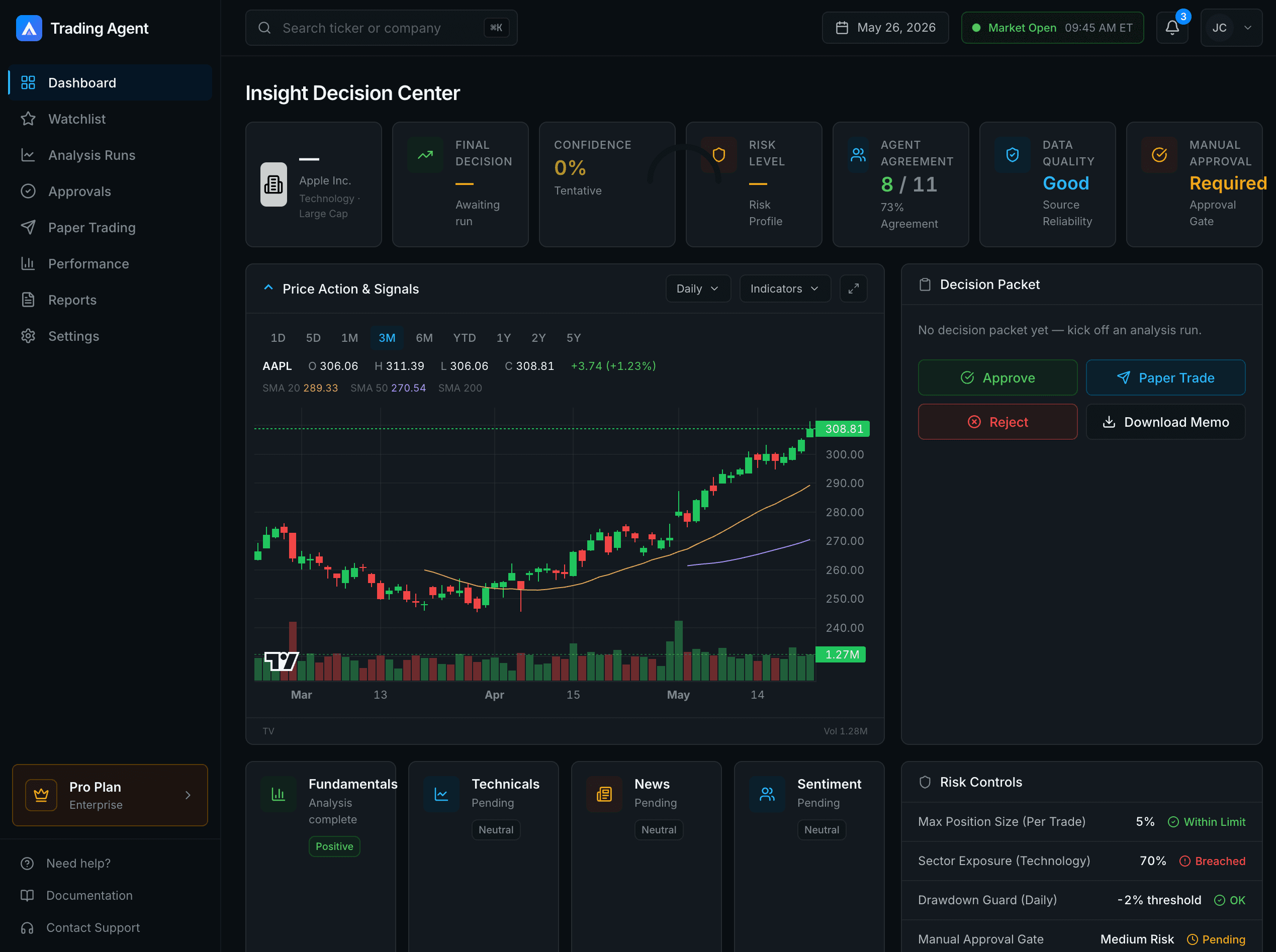
Task: Click the News newspaper icon
Action: pos(604,794)
